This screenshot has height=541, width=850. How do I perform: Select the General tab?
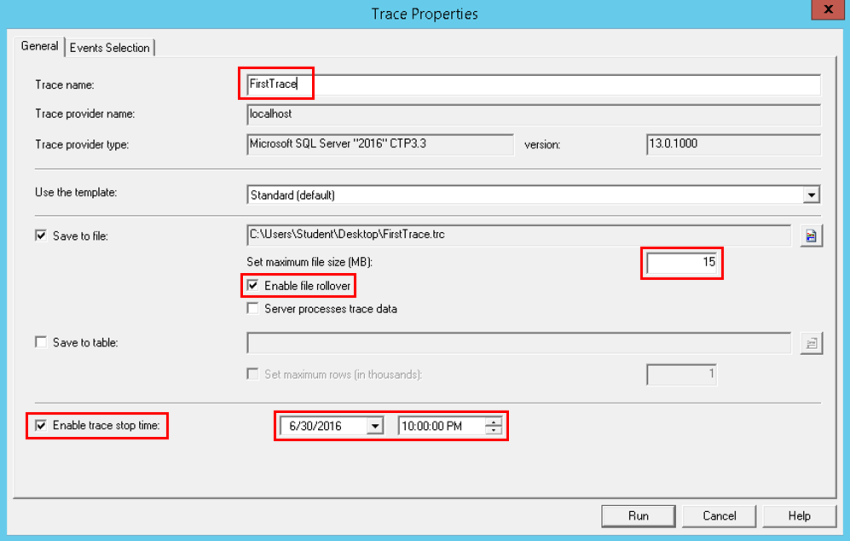[39, 46]
